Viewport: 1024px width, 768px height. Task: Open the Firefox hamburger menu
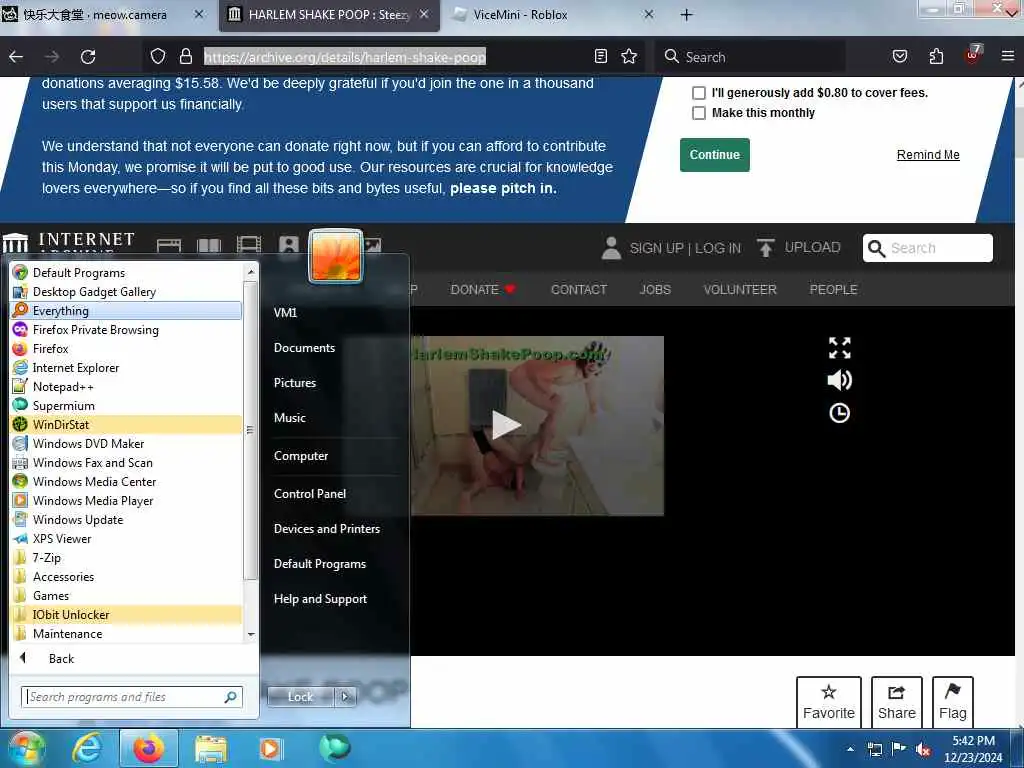click(x=1008, y=57)
